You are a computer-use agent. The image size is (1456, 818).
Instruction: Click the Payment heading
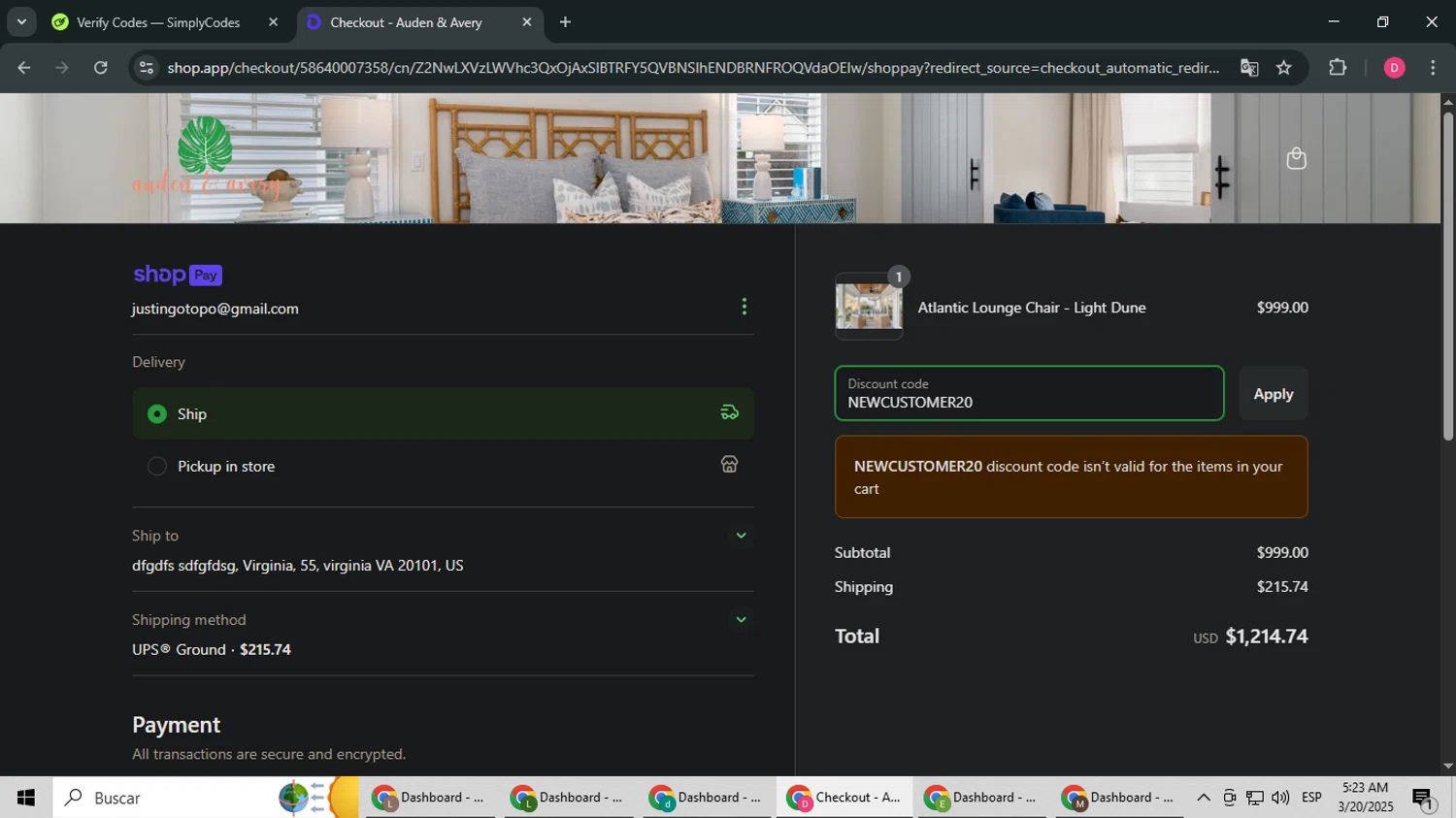click(176, 725)
